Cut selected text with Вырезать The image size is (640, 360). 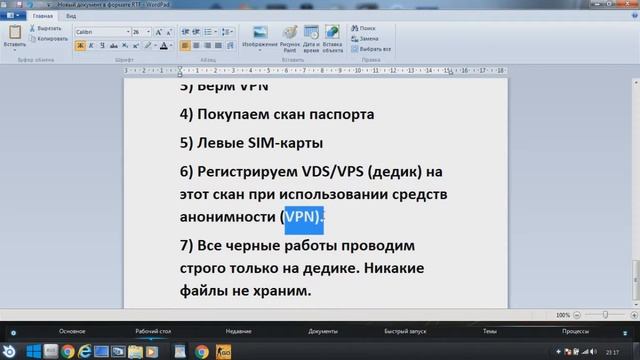[45, 28]
